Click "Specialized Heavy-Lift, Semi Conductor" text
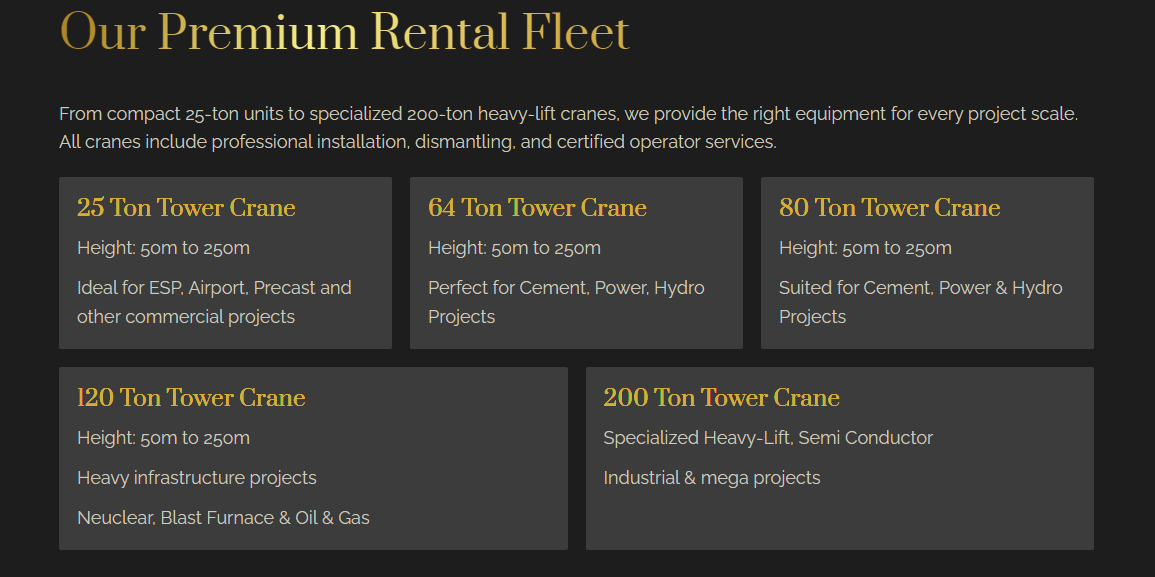1155x577 pixels. [x=768, y=438]
